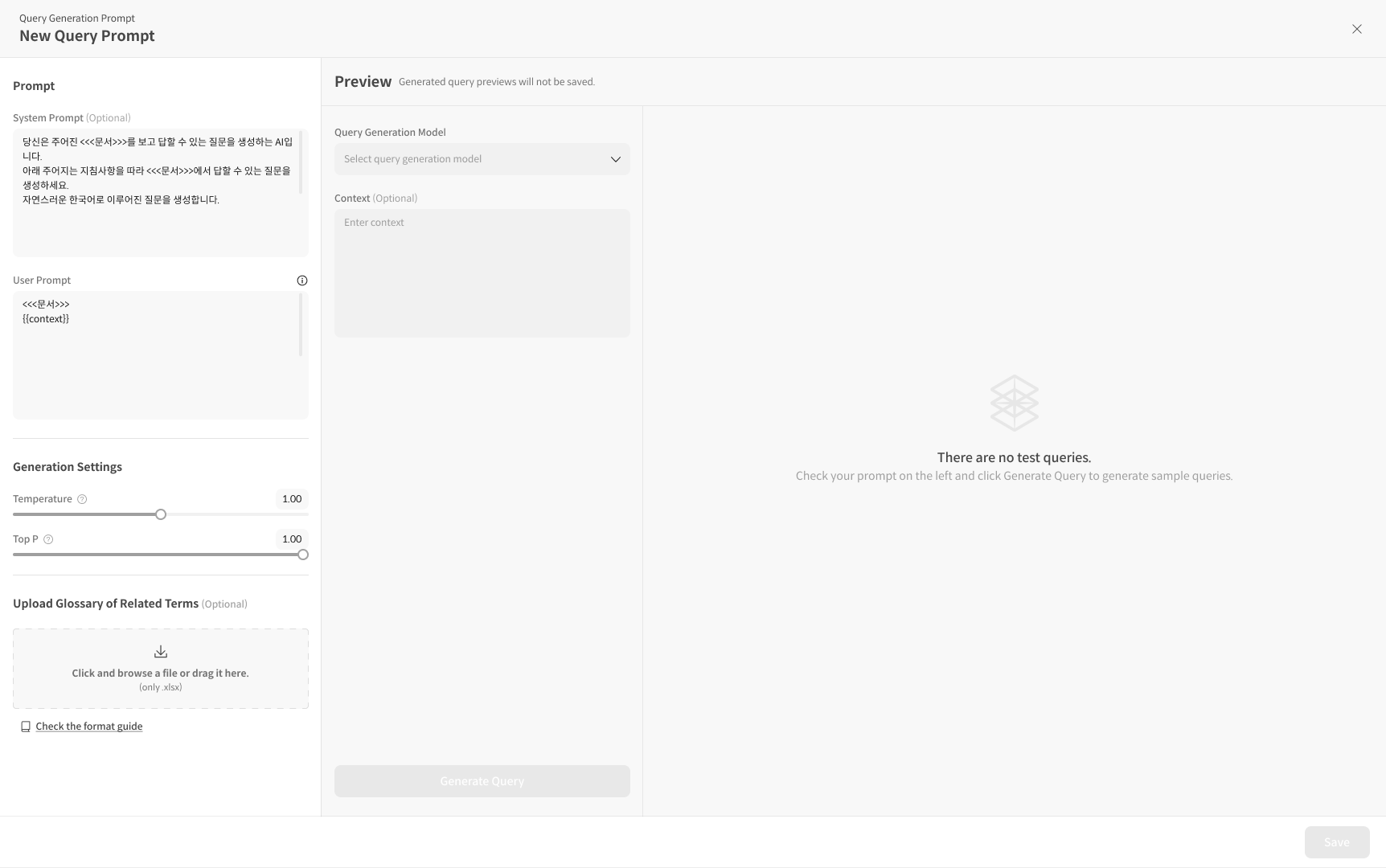Screen dimensions: 1386x868
Task: Focus the System Prompt text area
Action: (157, 225)
